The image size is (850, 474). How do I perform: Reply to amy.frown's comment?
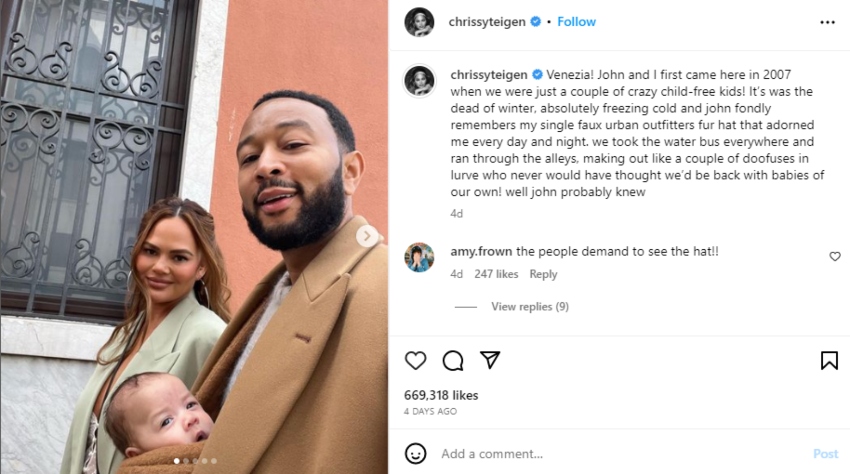coord(543,274)
